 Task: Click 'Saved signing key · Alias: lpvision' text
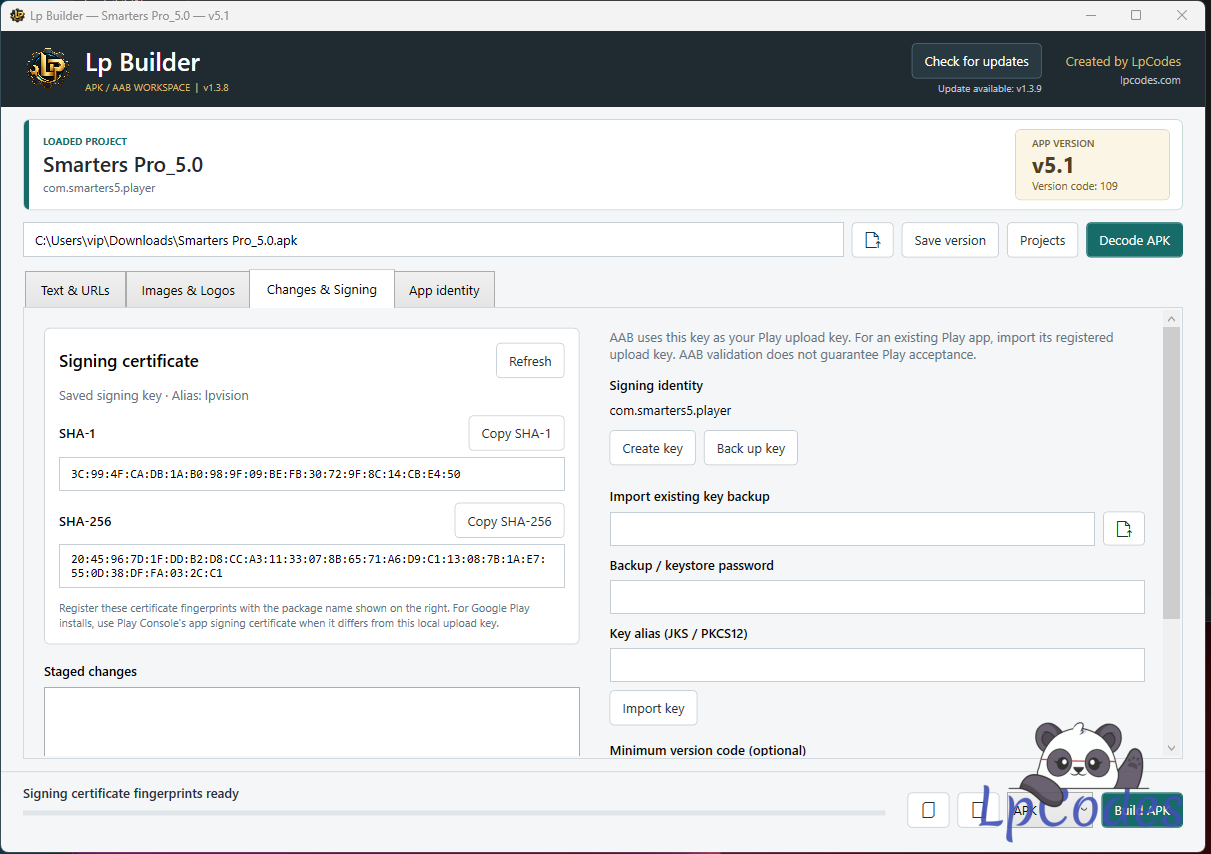tap(154, 395)
